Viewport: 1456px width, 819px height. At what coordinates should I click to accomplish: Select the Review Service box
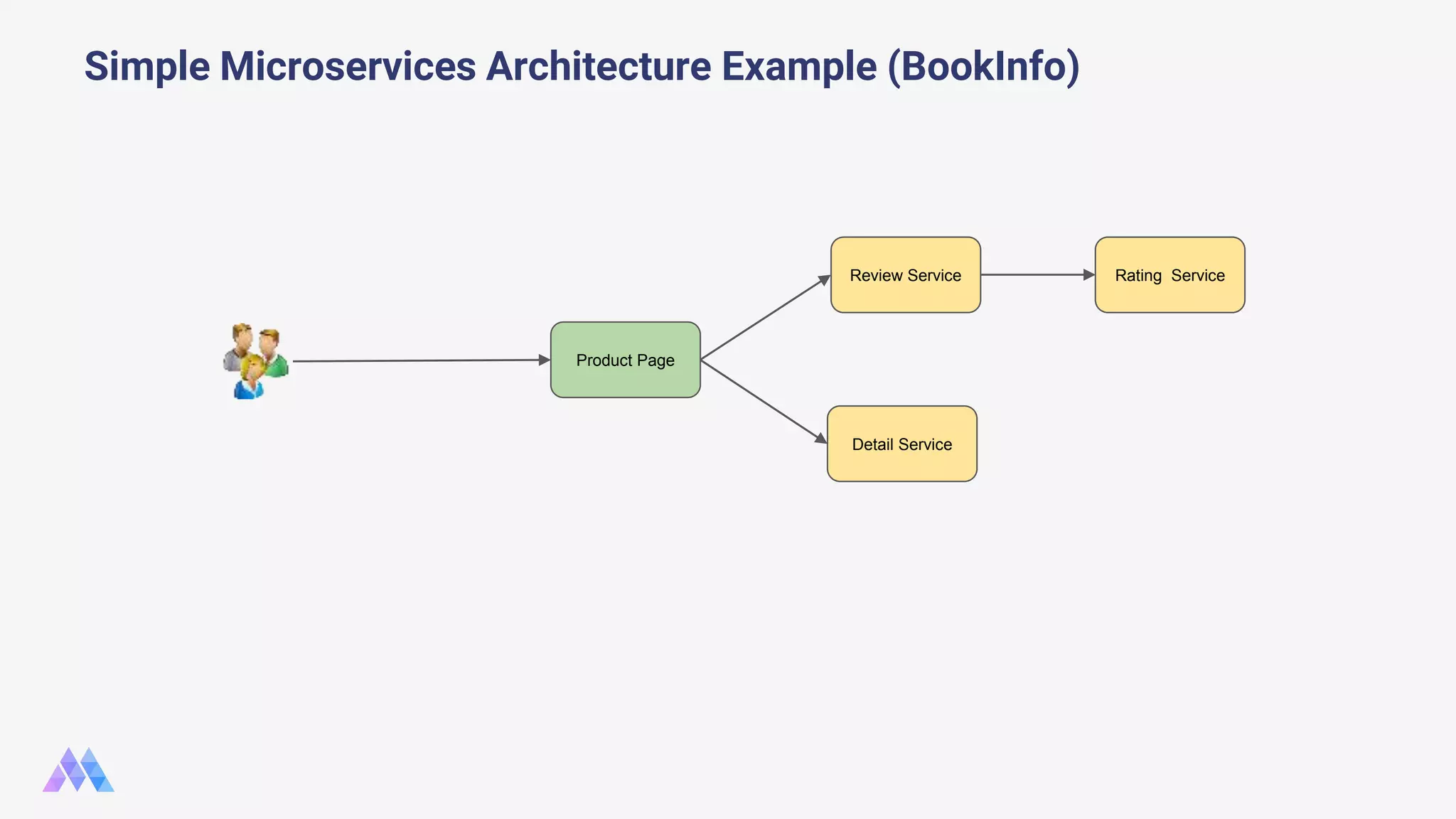(x=905, y=275)
